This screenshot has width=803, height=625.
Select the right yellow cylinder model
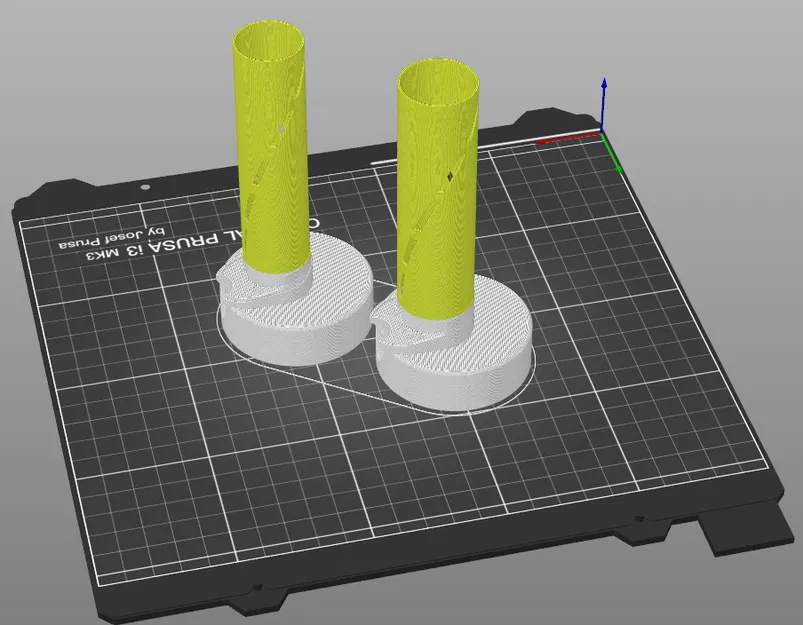click(x=438, y=195)
